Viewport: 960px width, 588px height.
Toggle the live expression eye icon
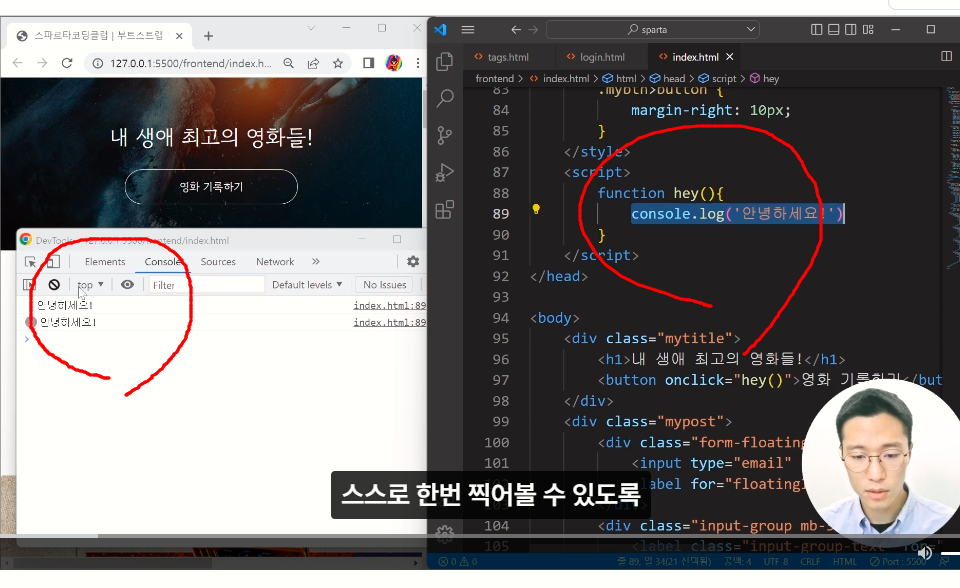(127, 285)
